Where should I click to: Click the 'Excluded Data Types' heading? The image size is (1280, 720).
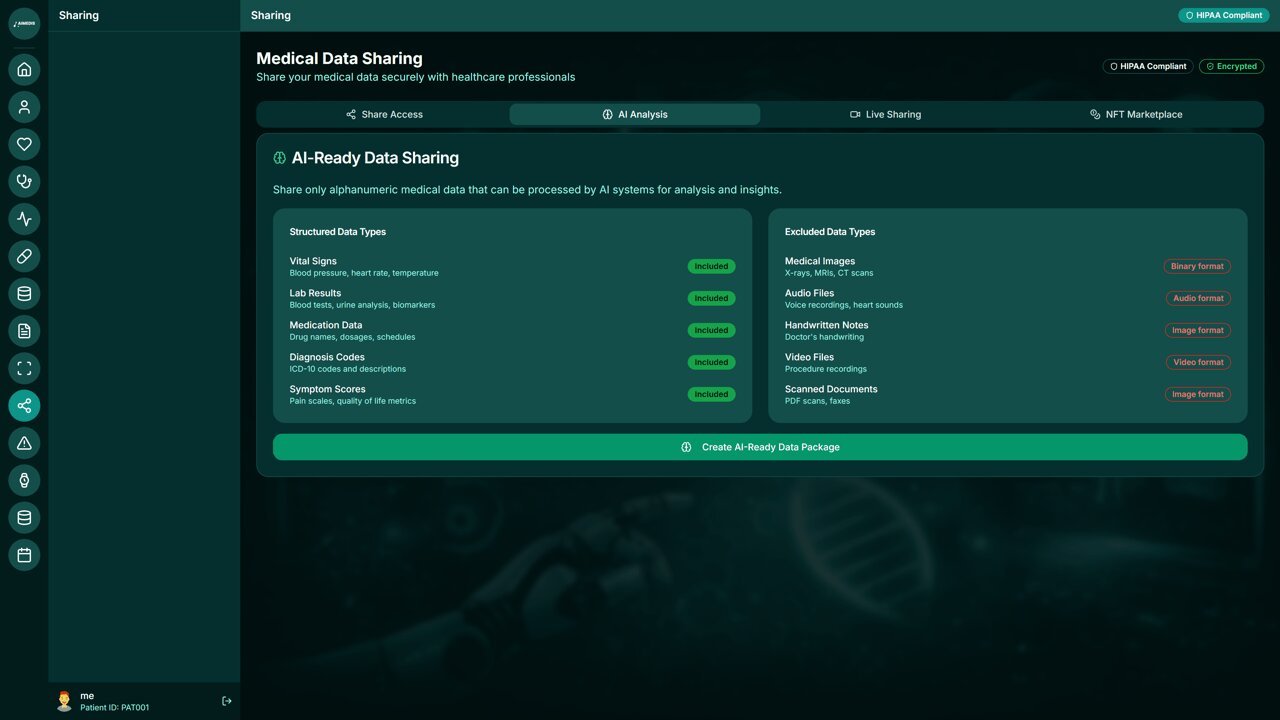click(x=830, y=232)
